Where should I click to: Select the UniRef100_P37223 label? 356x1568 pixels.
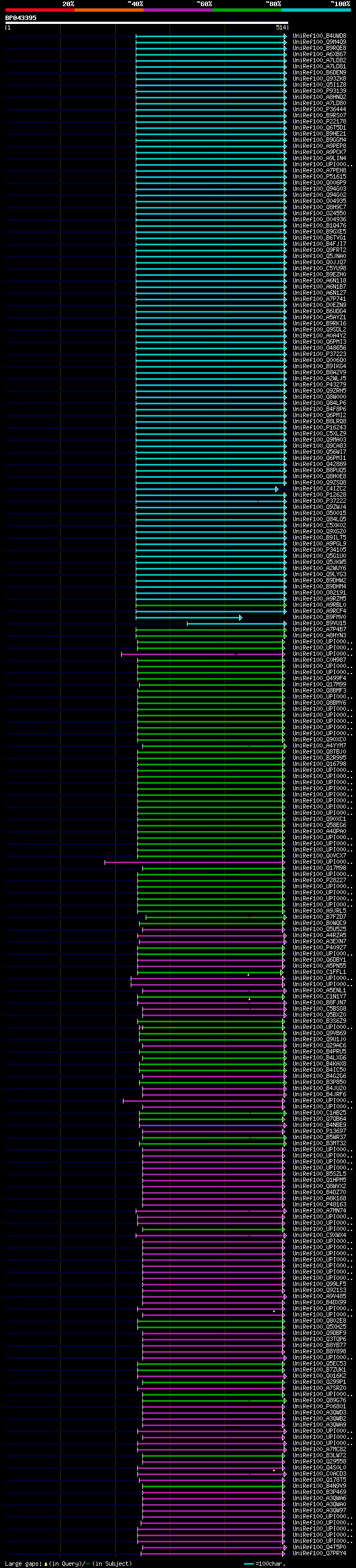(x=319, y=354)
